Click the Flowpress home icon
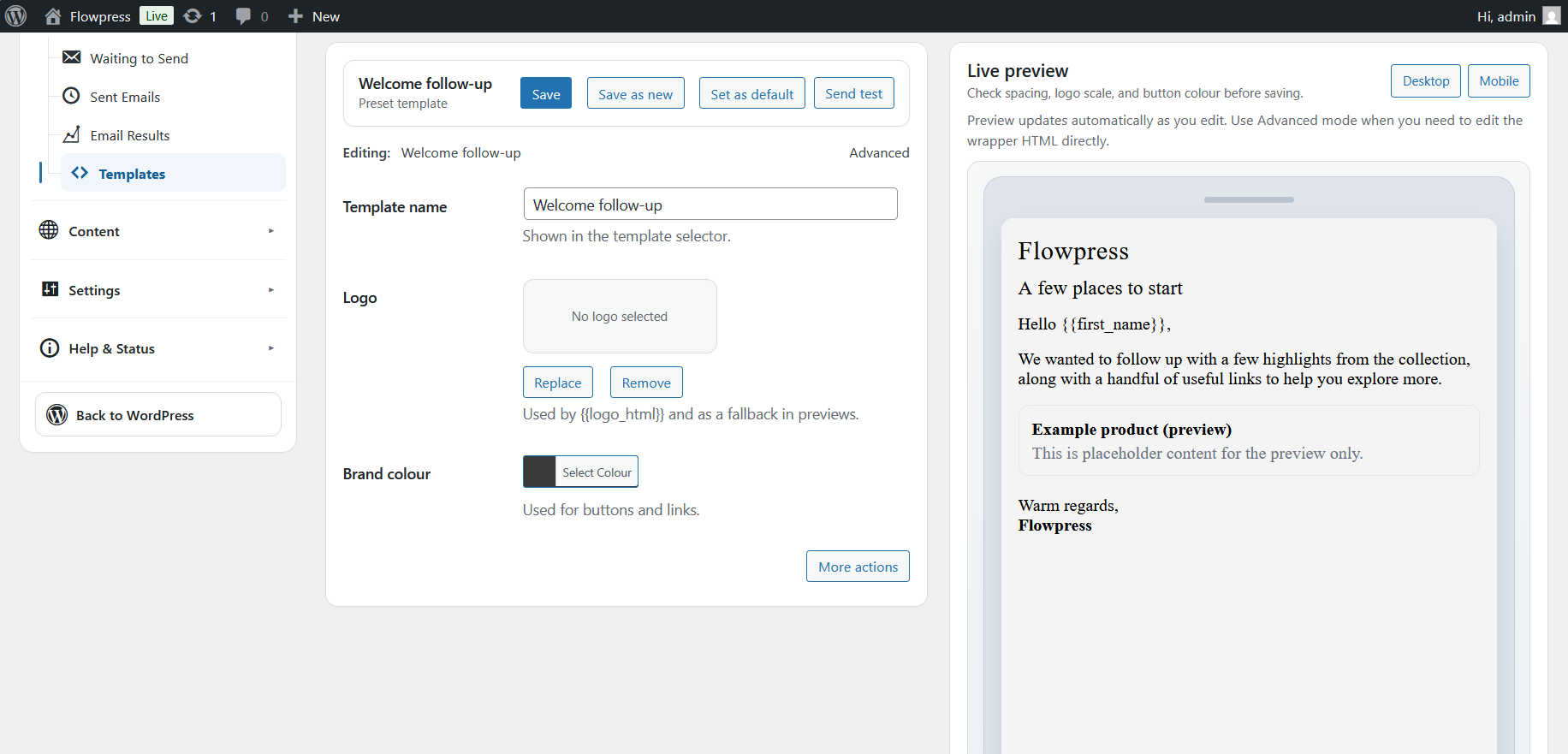 coord(53,16)
